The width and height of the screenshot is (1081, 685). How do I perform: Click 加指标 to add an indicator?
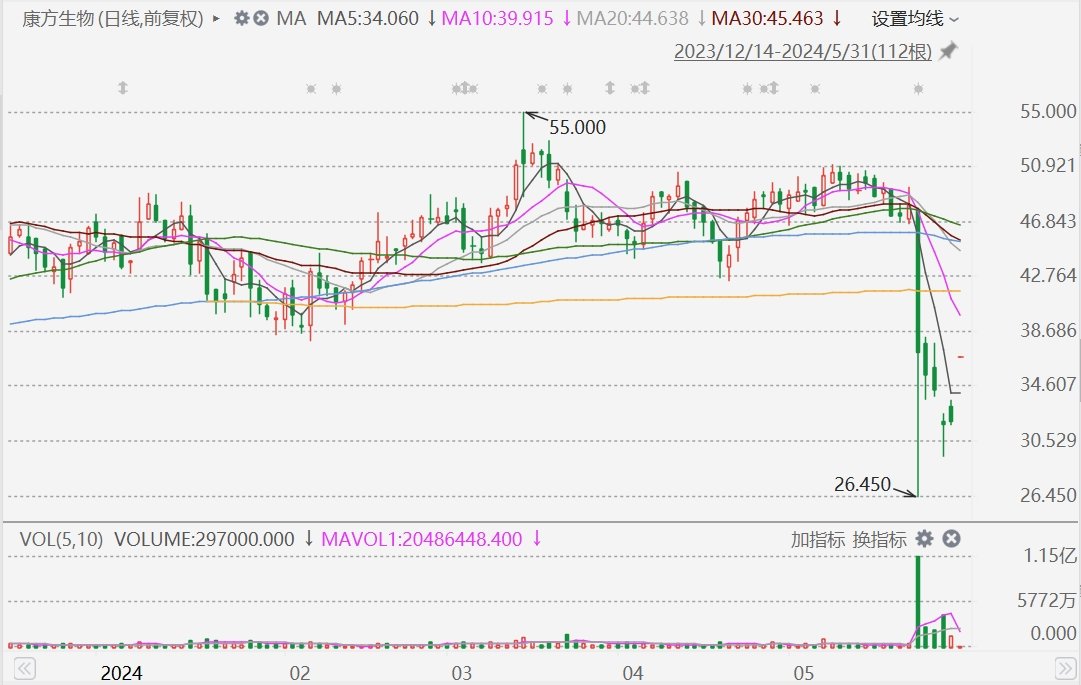(817, 539)
